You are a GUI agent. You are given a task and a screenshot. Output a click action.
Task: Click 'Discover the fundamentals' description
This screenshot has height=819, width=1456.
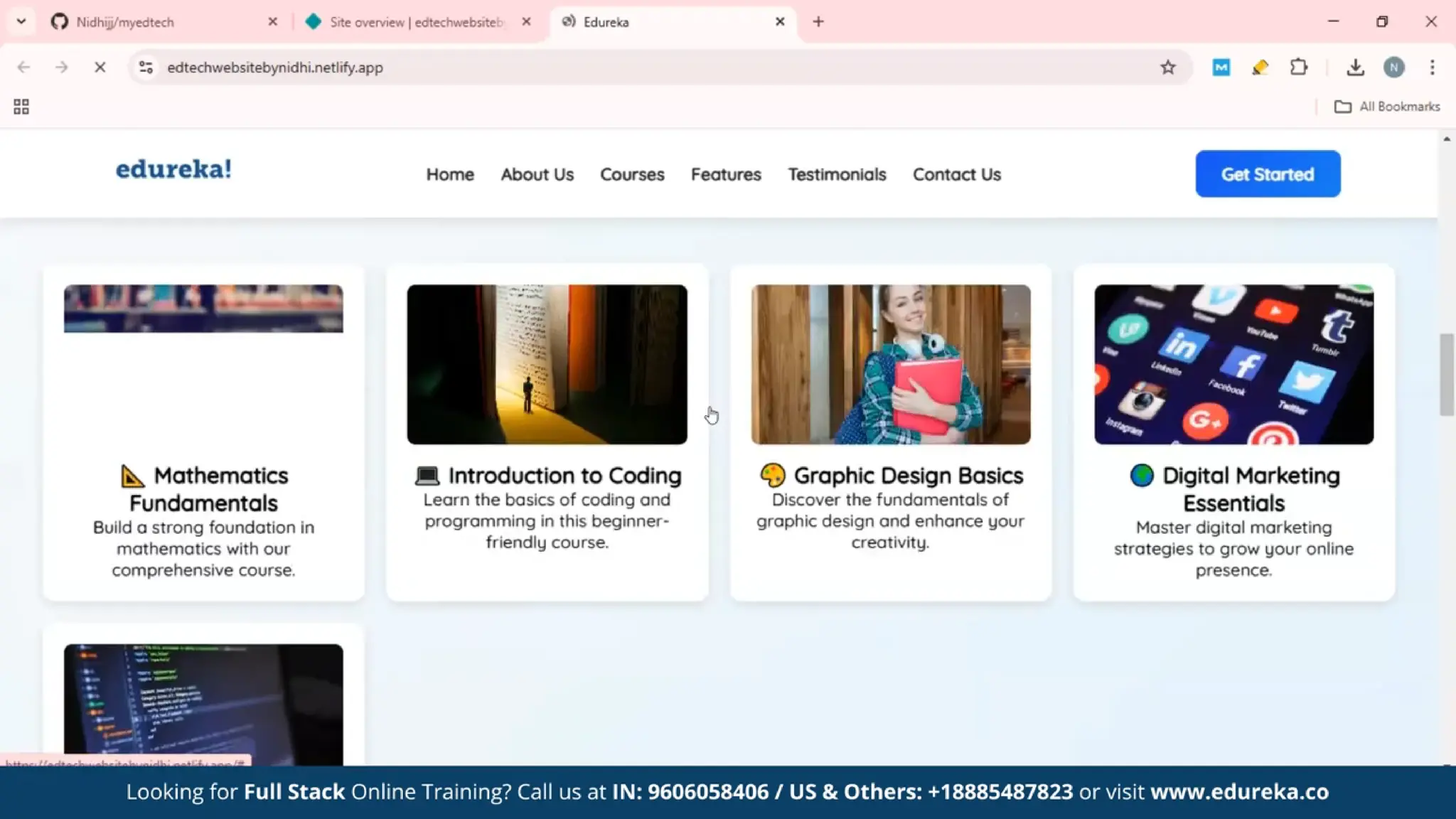[x=891, y=521]
